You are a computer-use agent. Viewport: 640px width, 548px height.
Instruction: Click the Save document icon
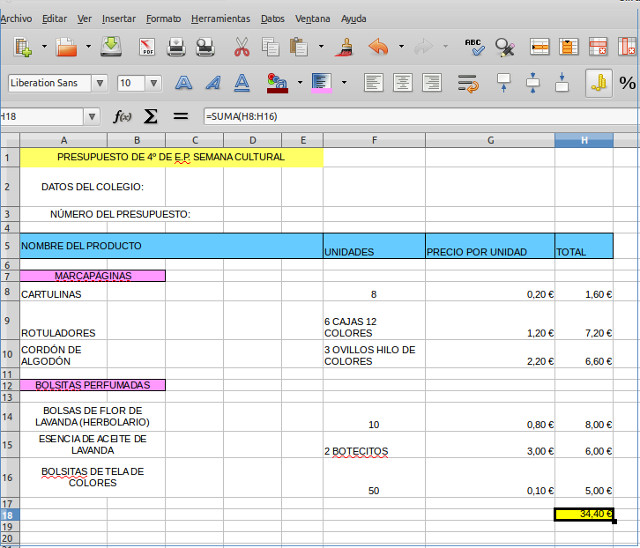[x=112, y=47]
